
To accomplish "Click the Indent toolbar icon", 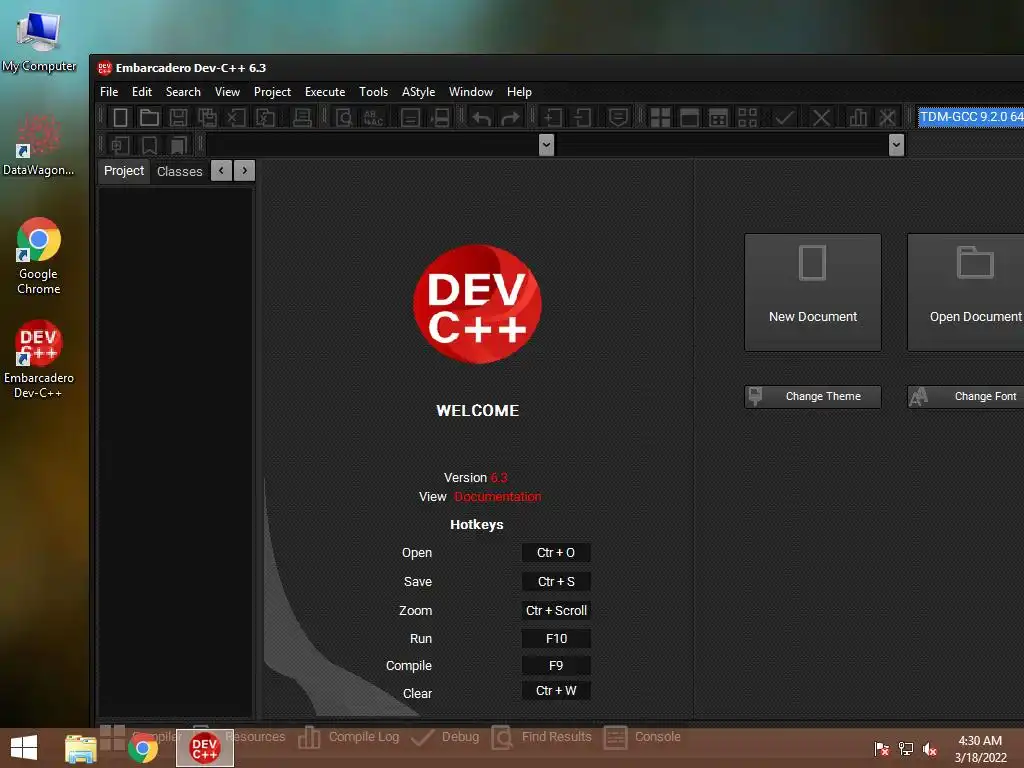I will (552, 118).
